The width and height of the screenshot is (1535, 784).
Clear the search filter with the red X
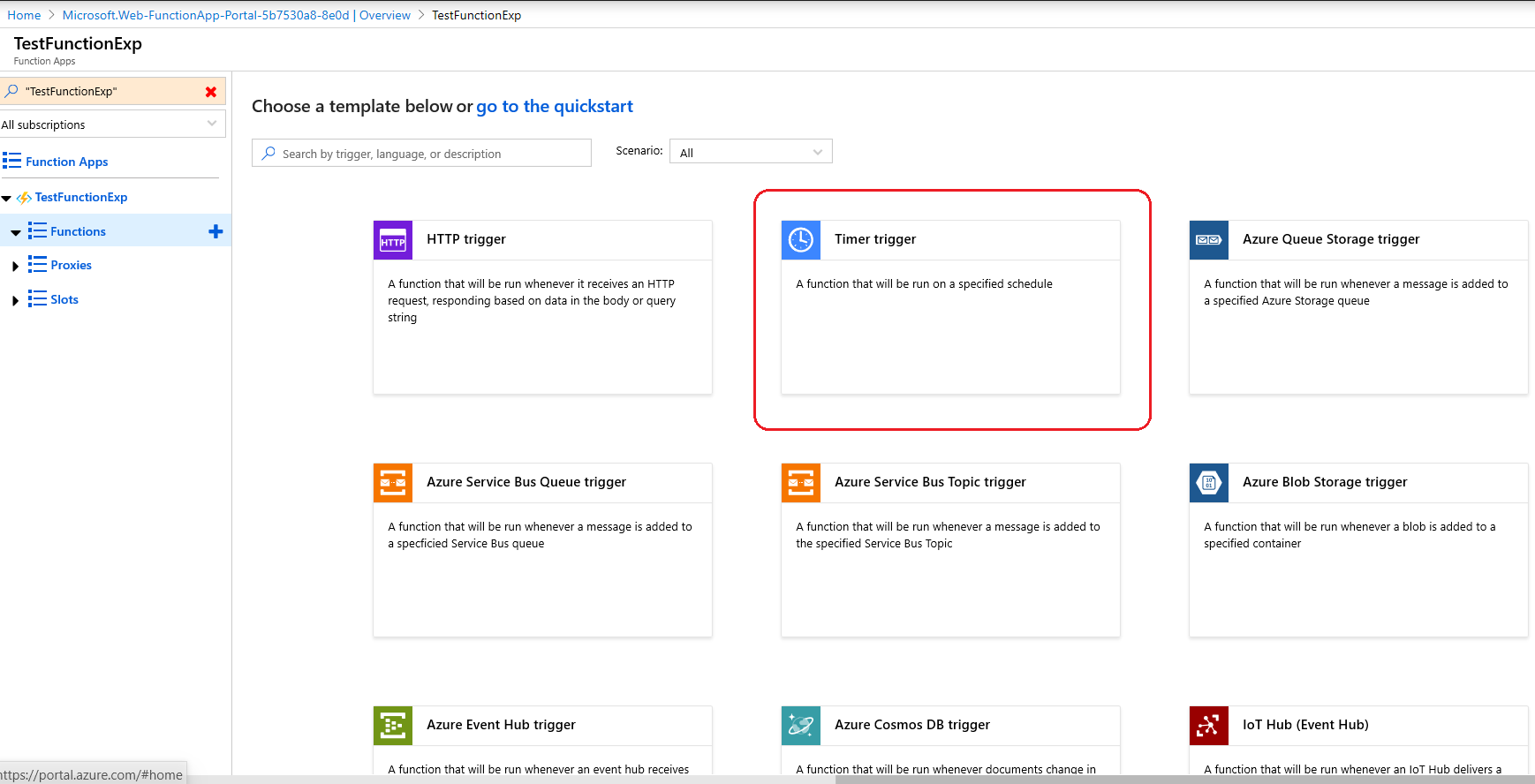[211, 92]
